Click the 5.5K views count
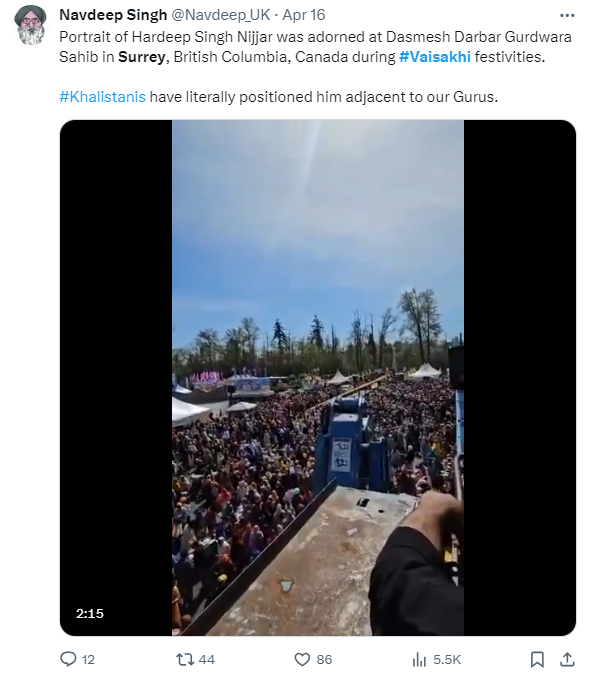Image resolution: width=593 pixels, height=678 pixels. click(x=447, y=659)
